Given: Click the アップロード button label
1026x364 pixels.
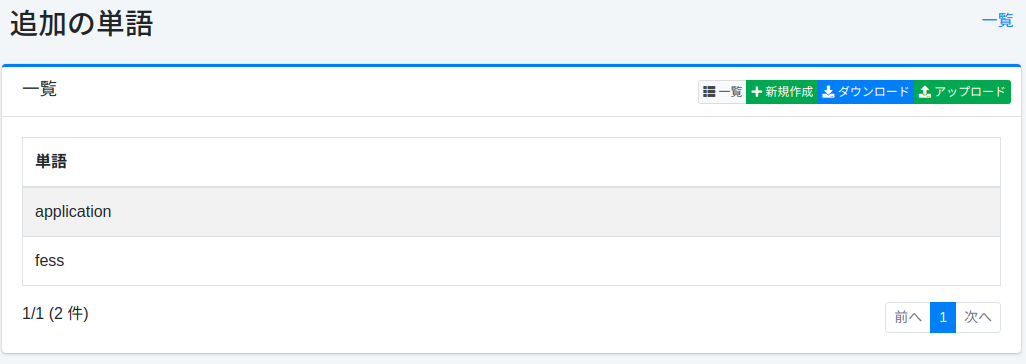Looking at the screenshot, I should click(x=970, y=92).
